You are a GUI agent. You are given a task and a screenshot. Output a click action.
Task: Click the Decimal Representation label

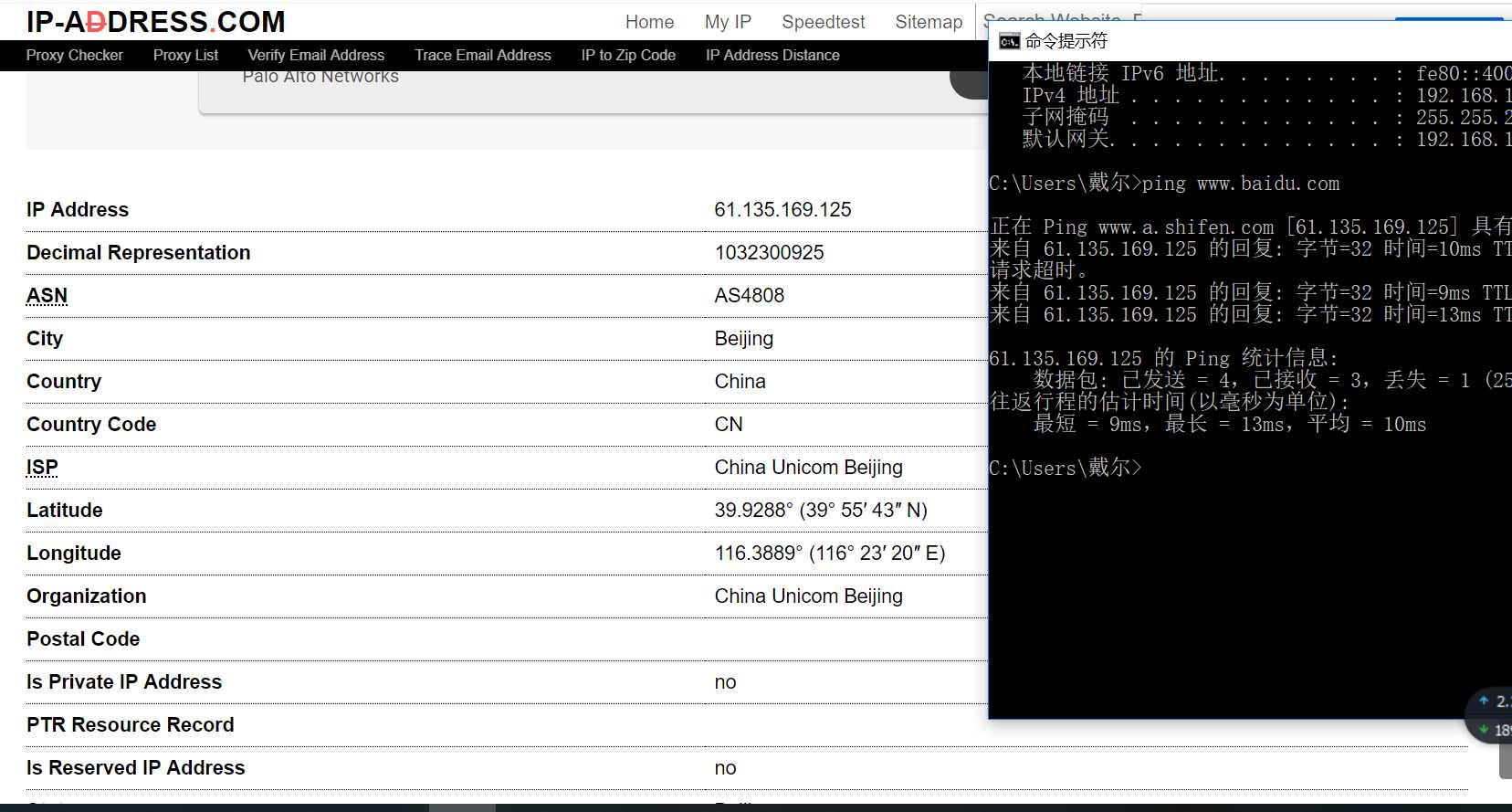click(x=139, y=252)
